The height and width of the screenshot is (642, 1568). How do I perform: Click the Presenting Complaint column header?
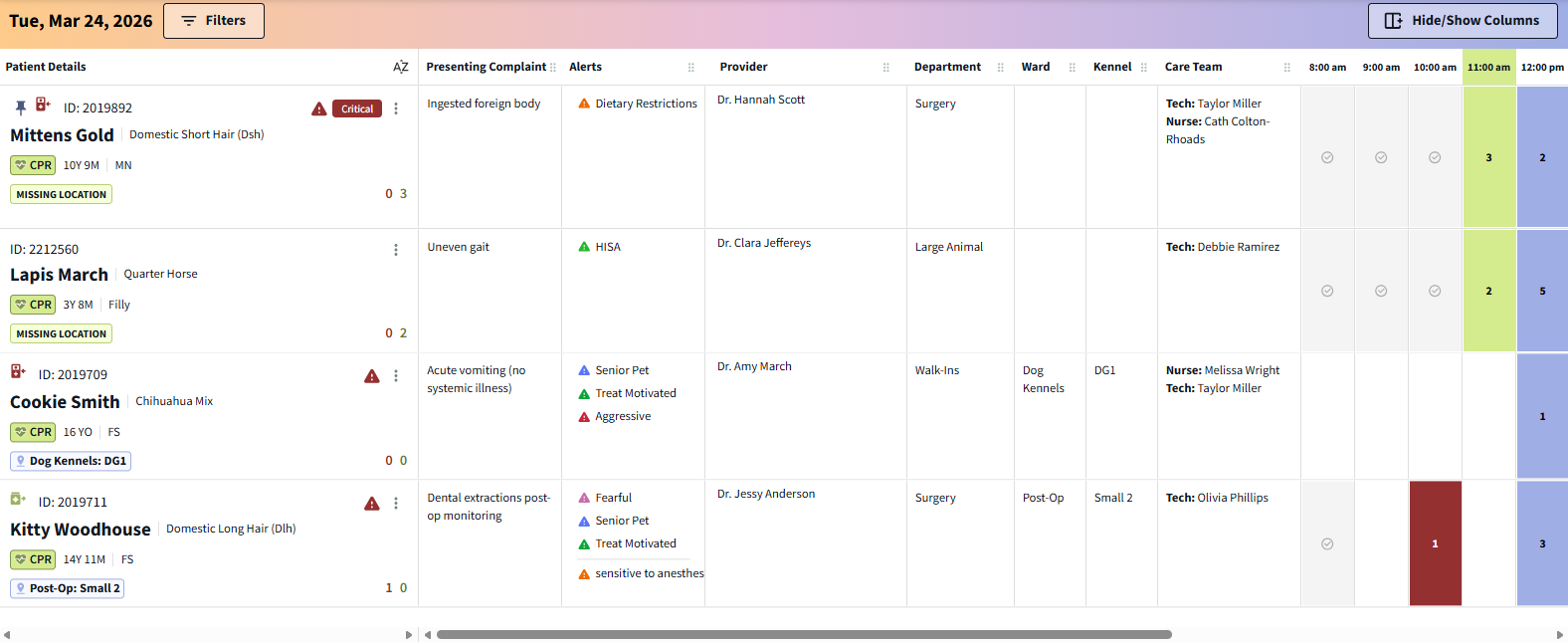pyautogui.click(x=486, y=67)
